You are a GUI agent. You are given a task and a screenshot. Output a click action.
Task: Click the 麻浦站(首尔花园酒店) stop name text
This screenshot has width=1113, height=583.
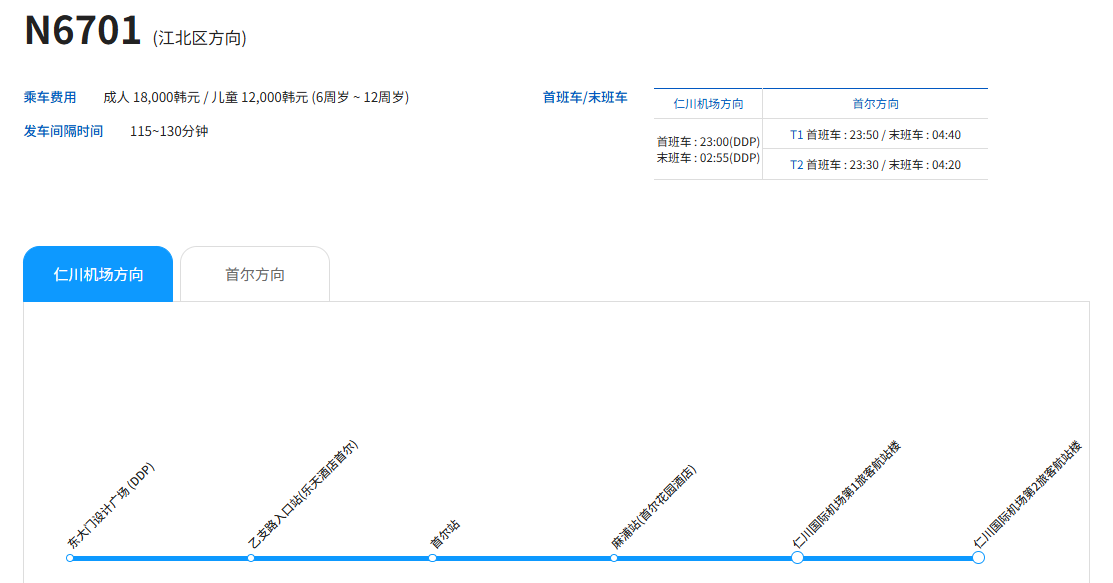(x=654, y=507)
